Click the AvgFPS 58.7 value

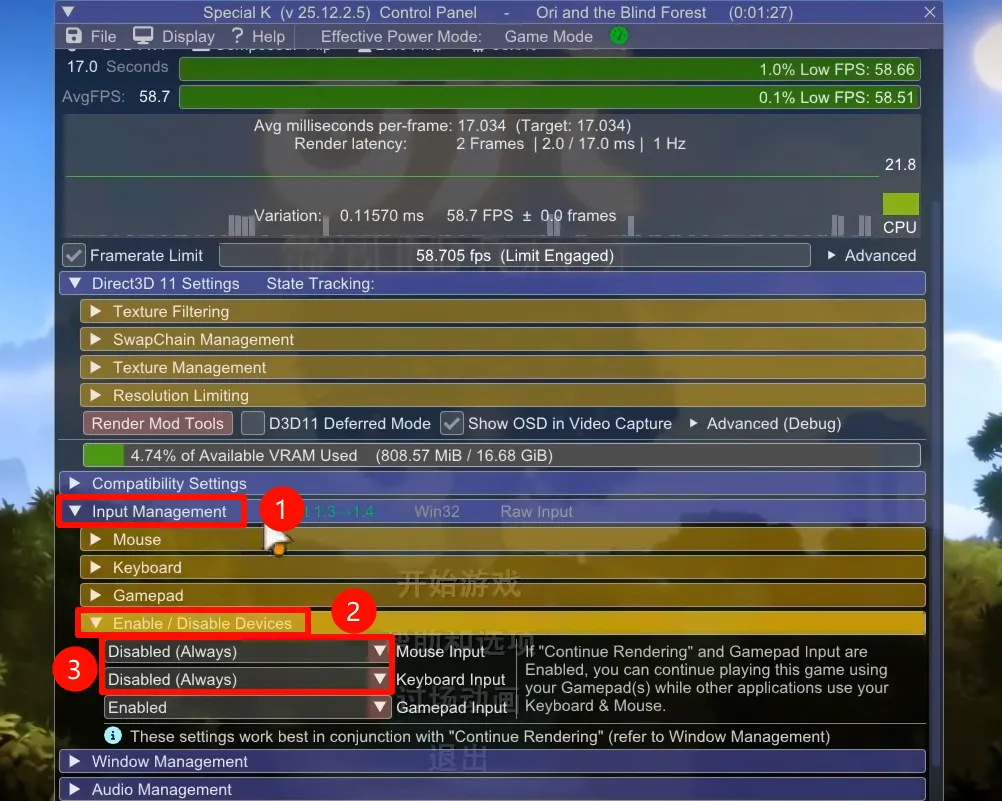tap(154, 97)
